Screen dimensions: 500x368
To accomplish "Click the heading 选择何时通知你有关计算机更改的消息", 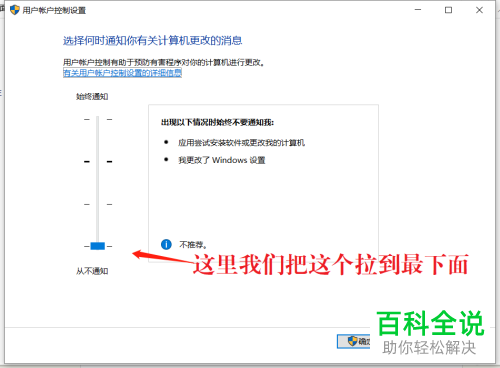I will [x=152, y=41].
